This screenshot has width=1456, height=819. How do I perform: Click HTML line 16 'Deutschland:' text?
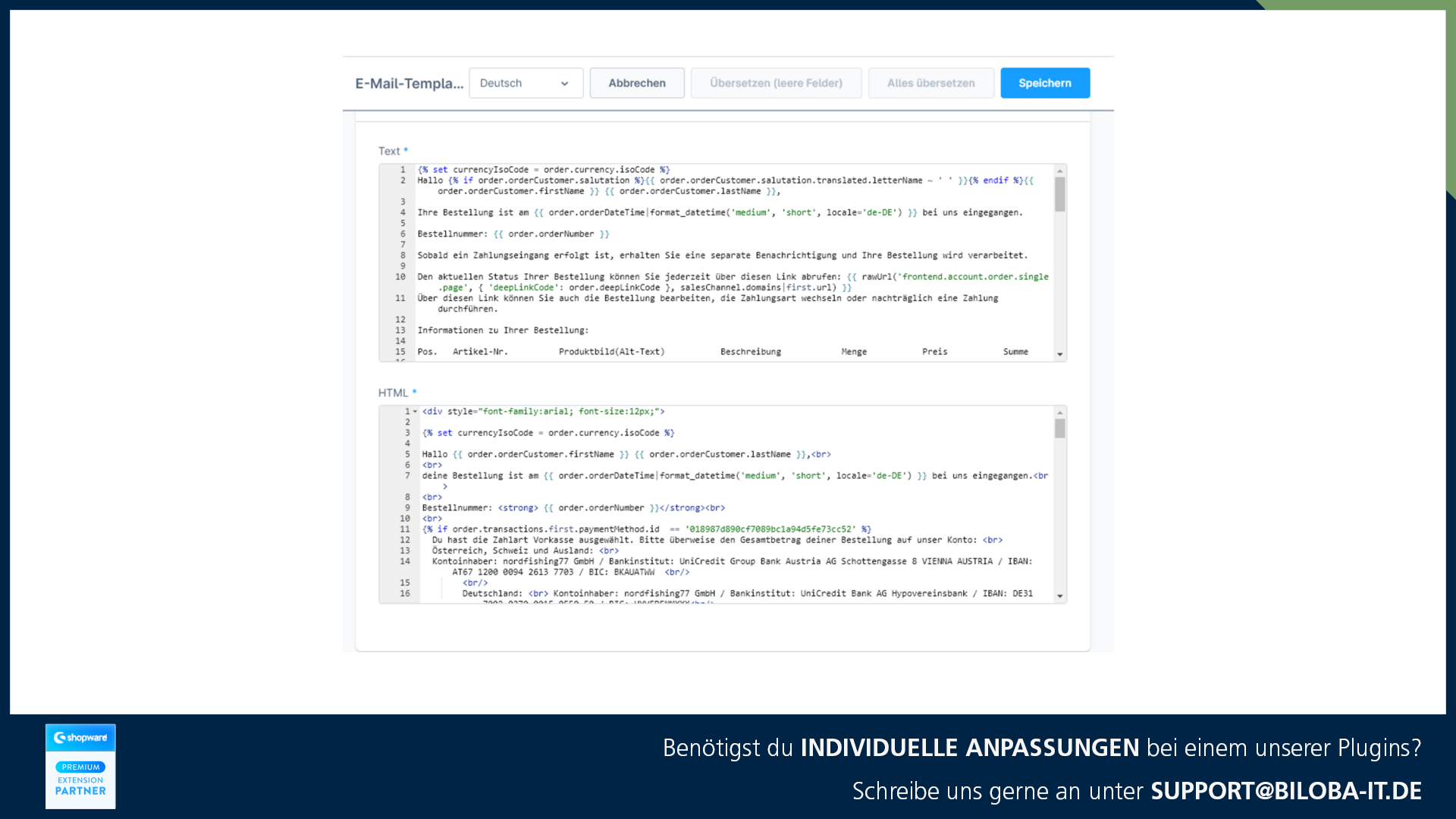point(748,594)
